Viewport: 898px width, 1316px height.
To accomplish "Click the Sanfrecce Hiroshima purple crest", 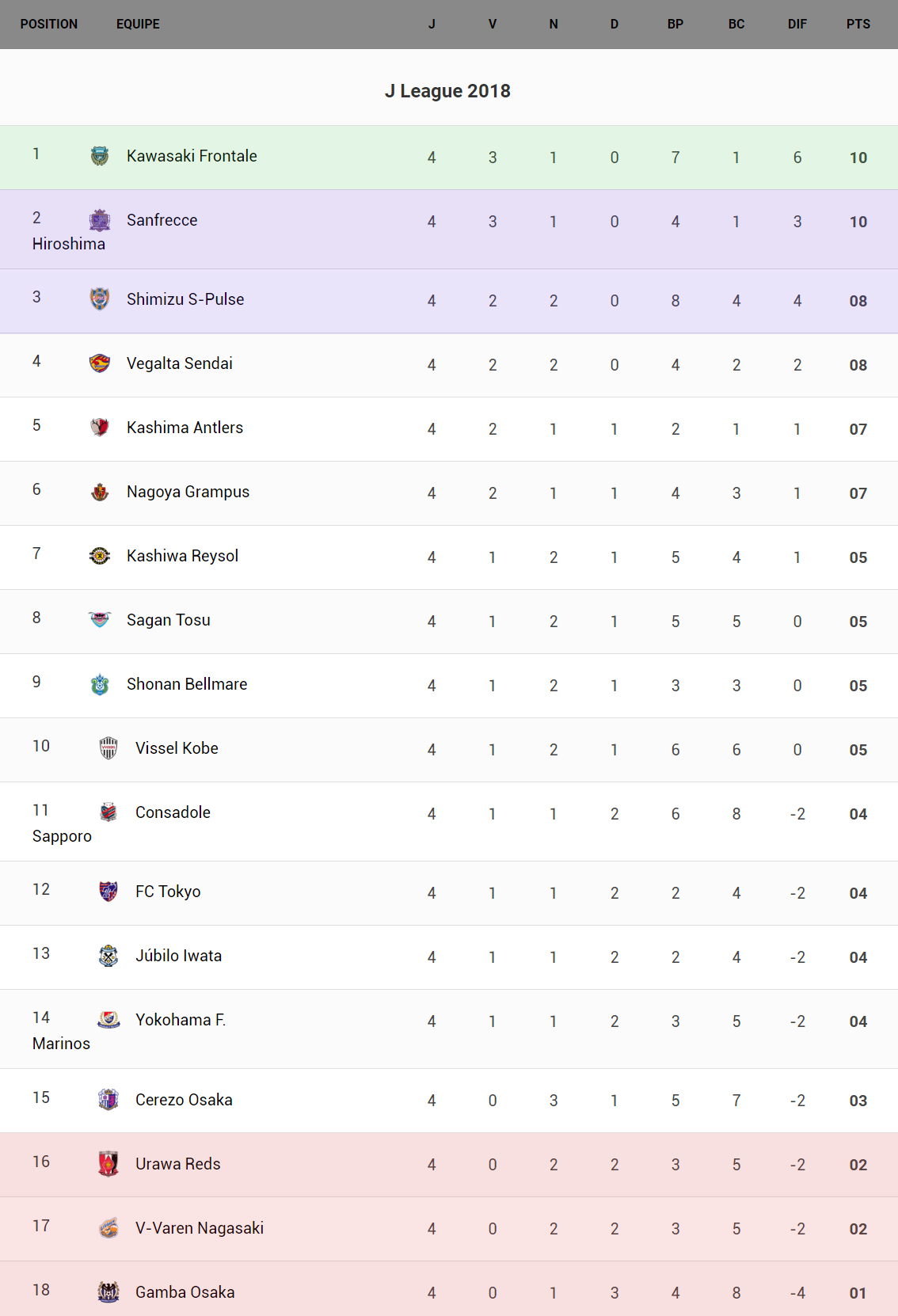I will point(100,220).
